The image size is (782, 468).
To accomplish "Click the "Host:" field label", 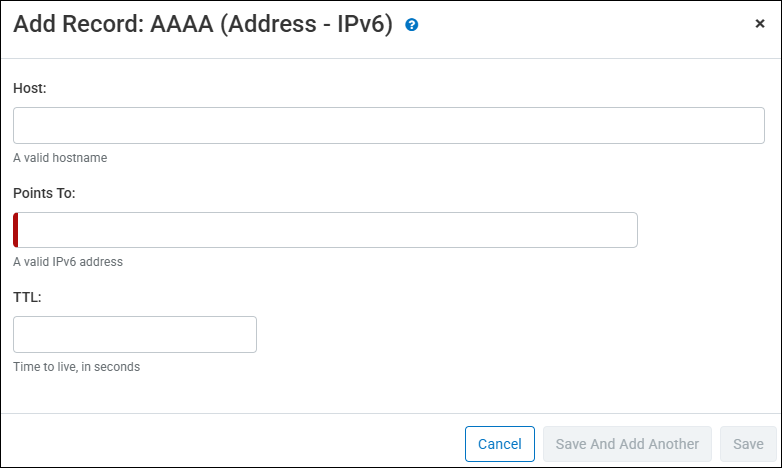I will point(30,88).
